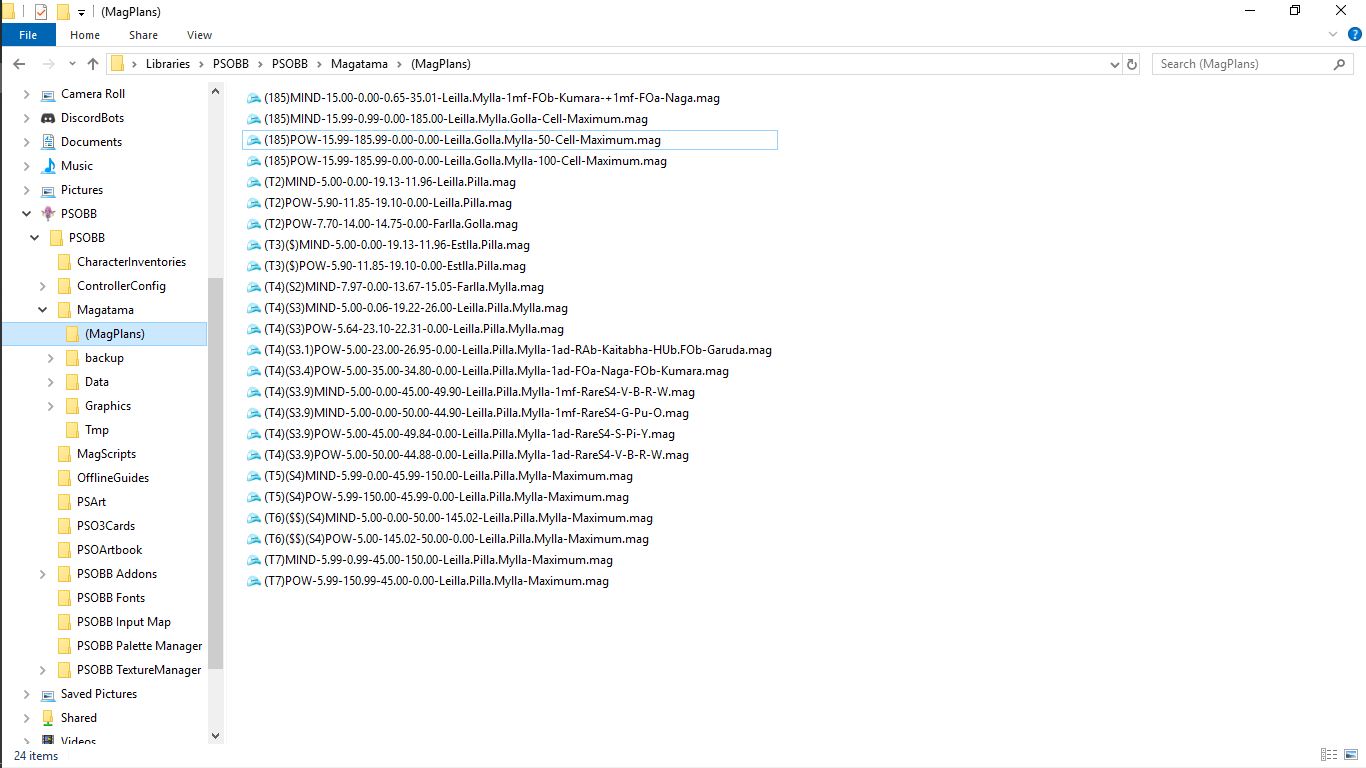The image size is (1366, 768).
Task: Select the (185)POW 50-Cell-Maximum.mag file
Action: pos(462,140)
